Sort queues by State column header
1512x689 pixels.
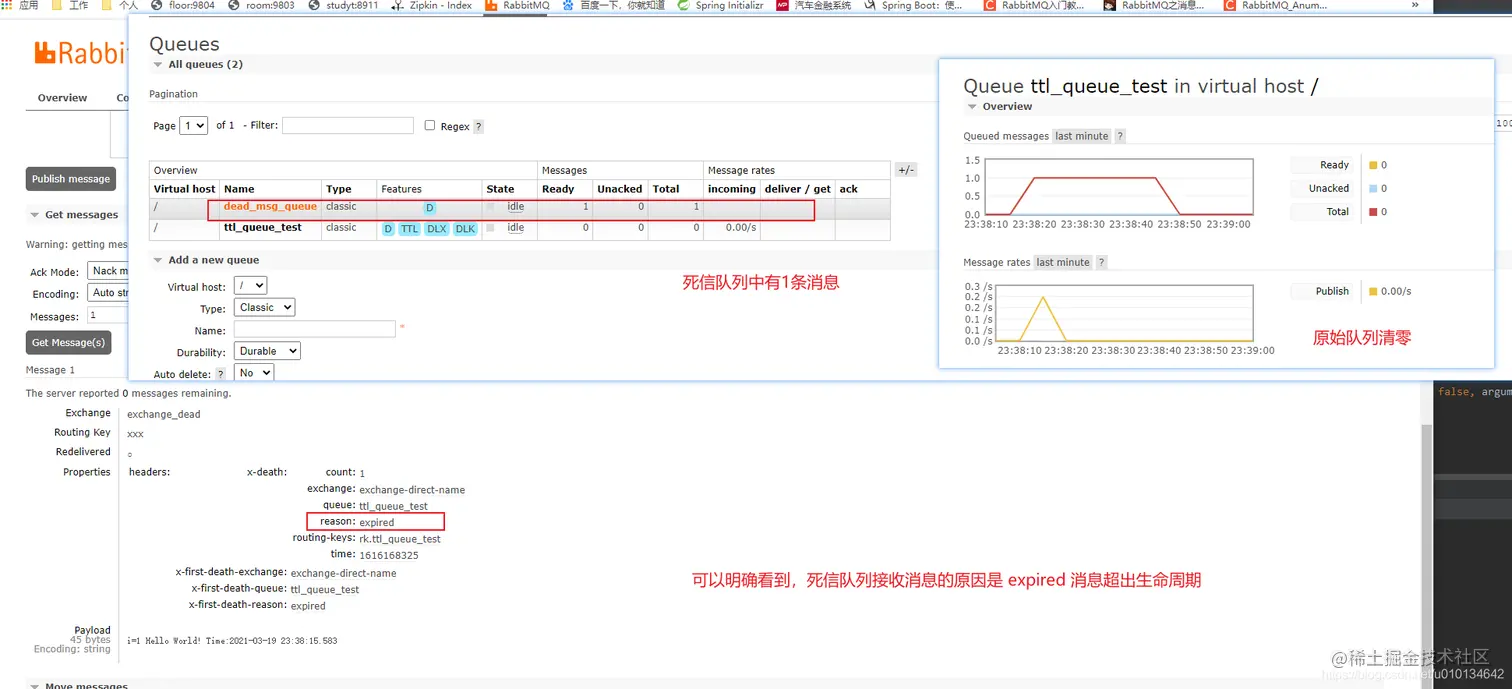500,189
